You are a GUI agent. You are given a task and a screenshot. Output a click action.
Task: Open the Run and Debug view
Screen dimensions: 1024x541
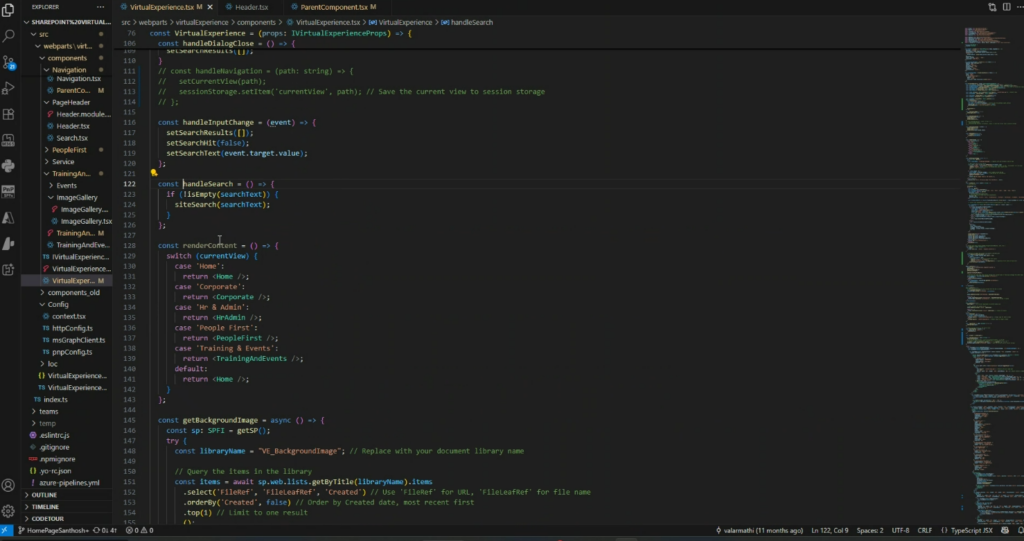pyautogui.click(x=8, y=88)
